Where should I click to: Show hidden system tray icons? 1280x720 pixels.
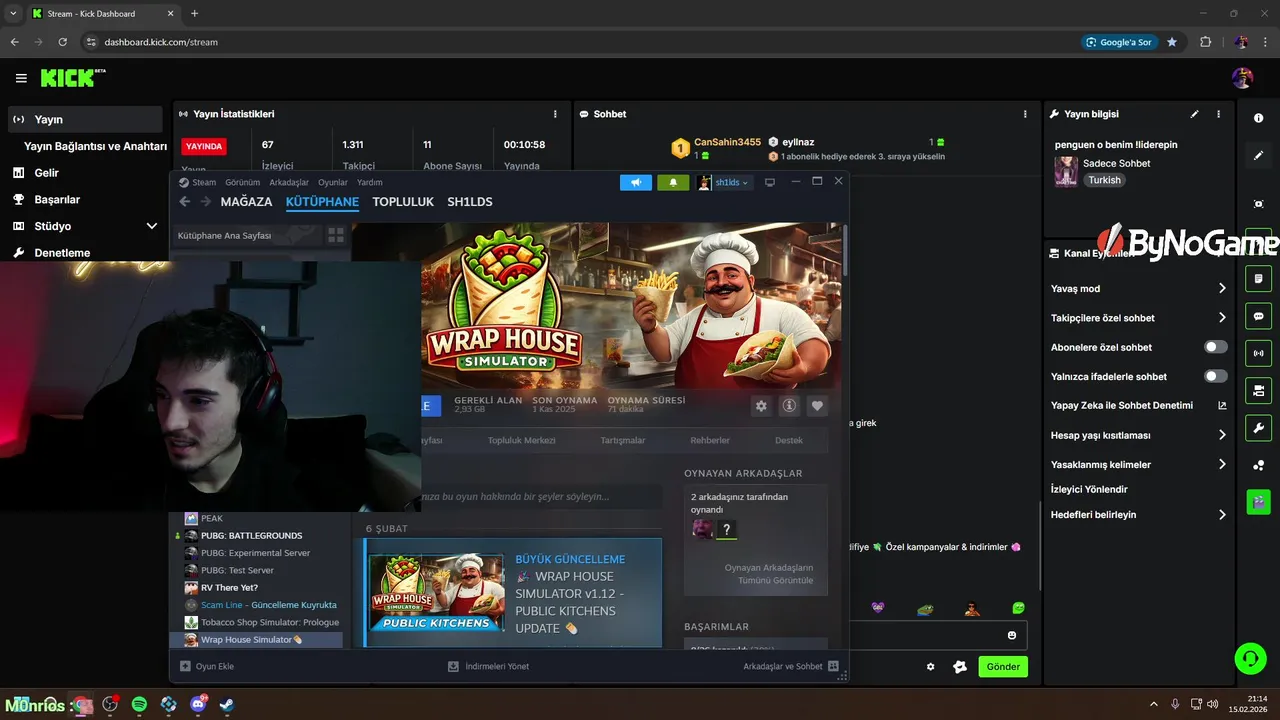tap(1153, 704)
